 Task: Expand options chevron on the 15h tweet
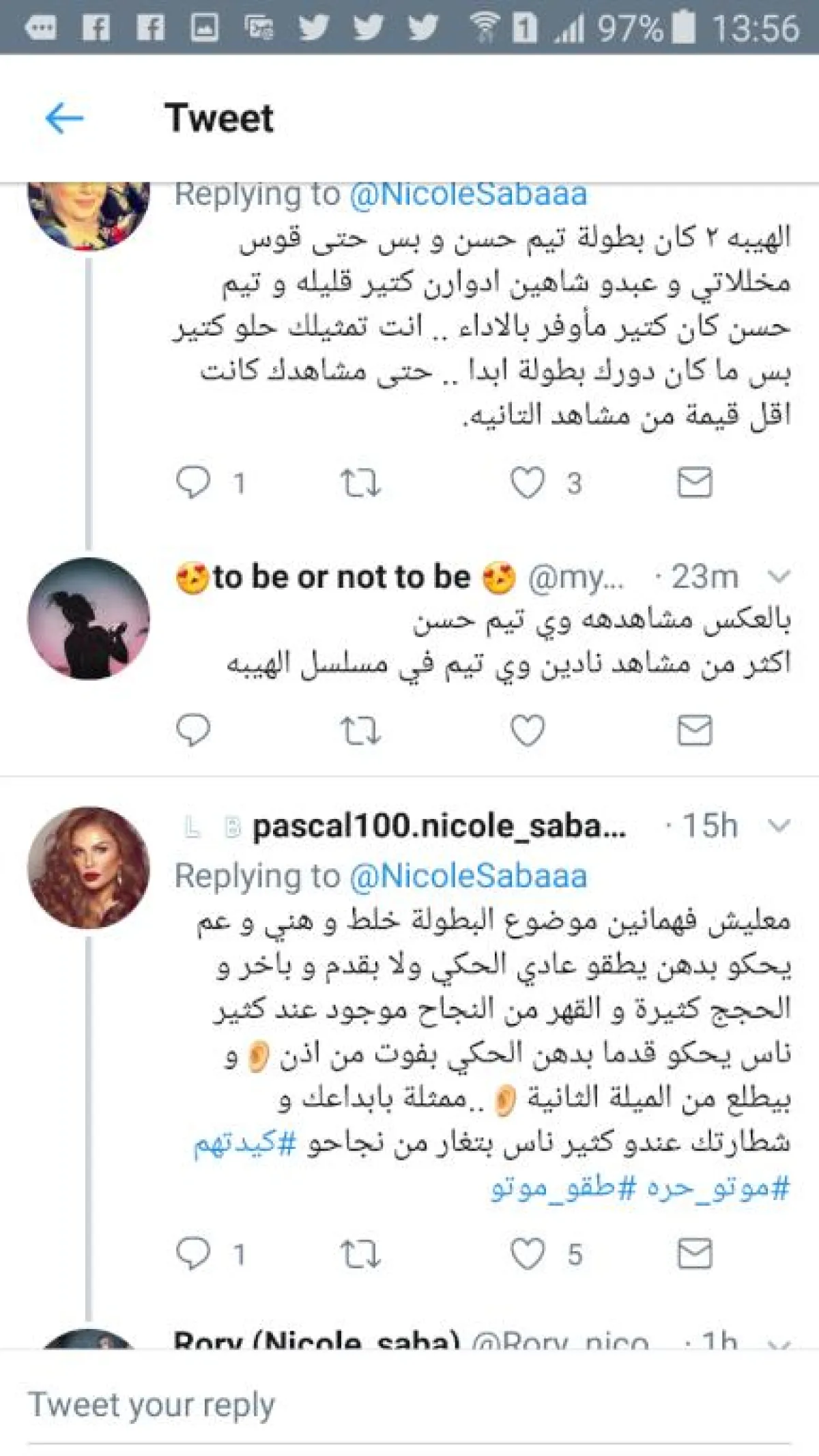(778, 826)
